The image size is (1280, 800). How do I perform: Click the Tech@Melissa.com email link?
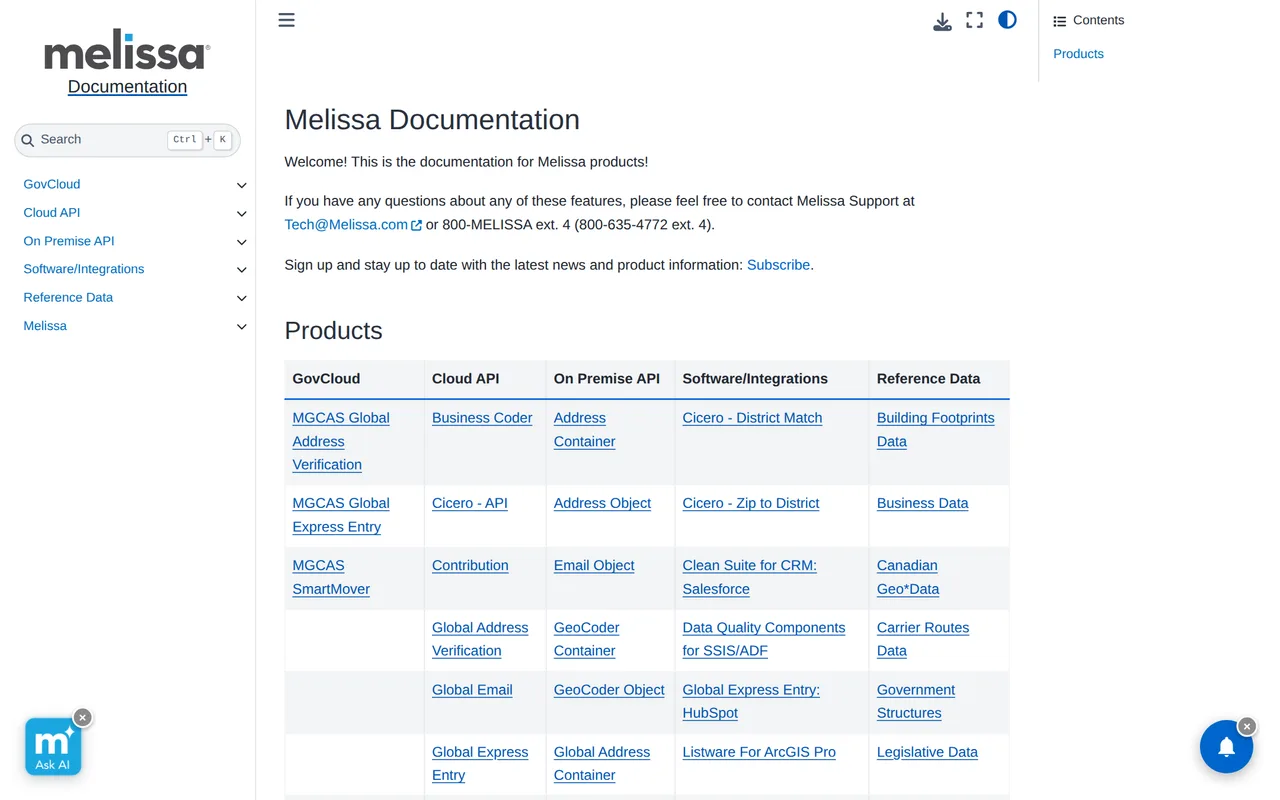coord(346,225)
